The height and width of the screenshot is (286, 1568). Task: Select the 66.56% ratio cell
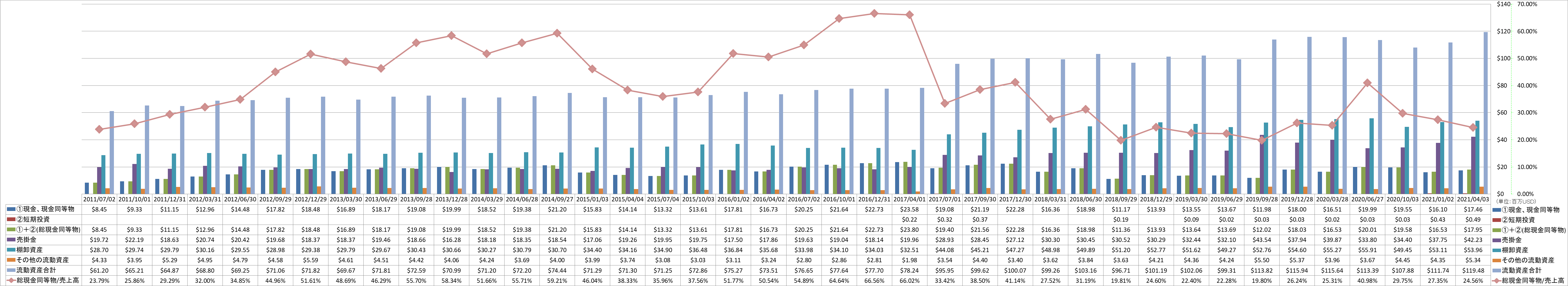pyautogui.click(x=874, y=280)
